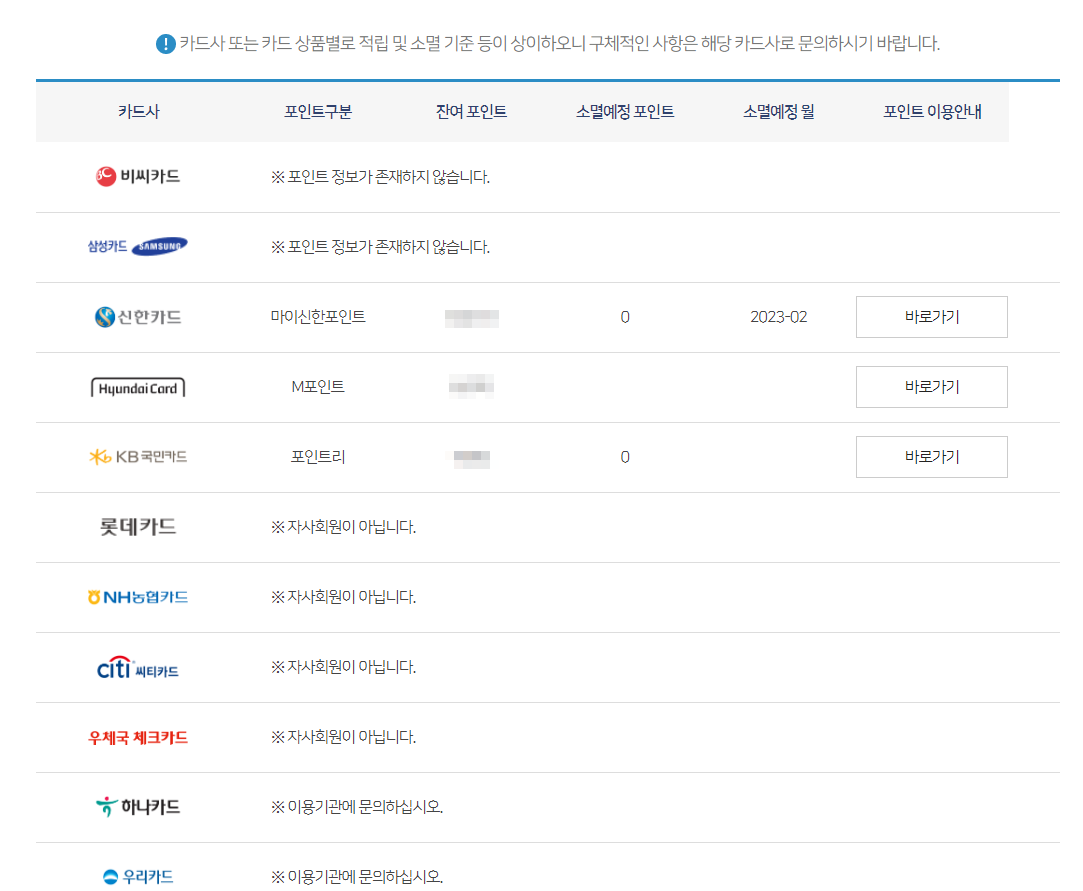1083x891 pixels.
Task: Click the 삼성카드 Samsung logo
Action: (138, 247)
